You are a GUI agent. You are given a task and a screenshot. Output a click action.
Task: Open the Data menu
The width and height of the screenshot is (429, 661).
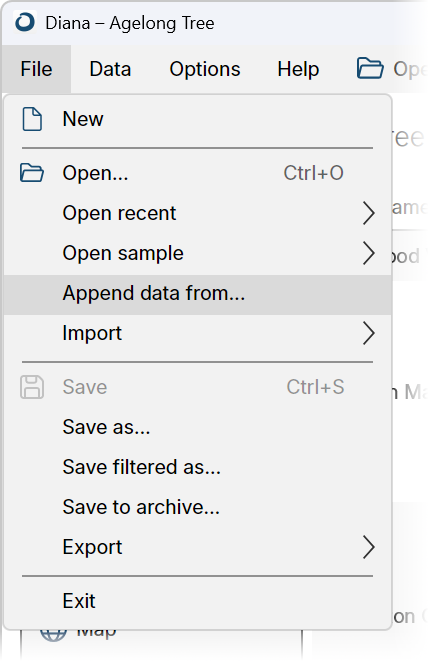pyautogui.click(x=110, y=69)
